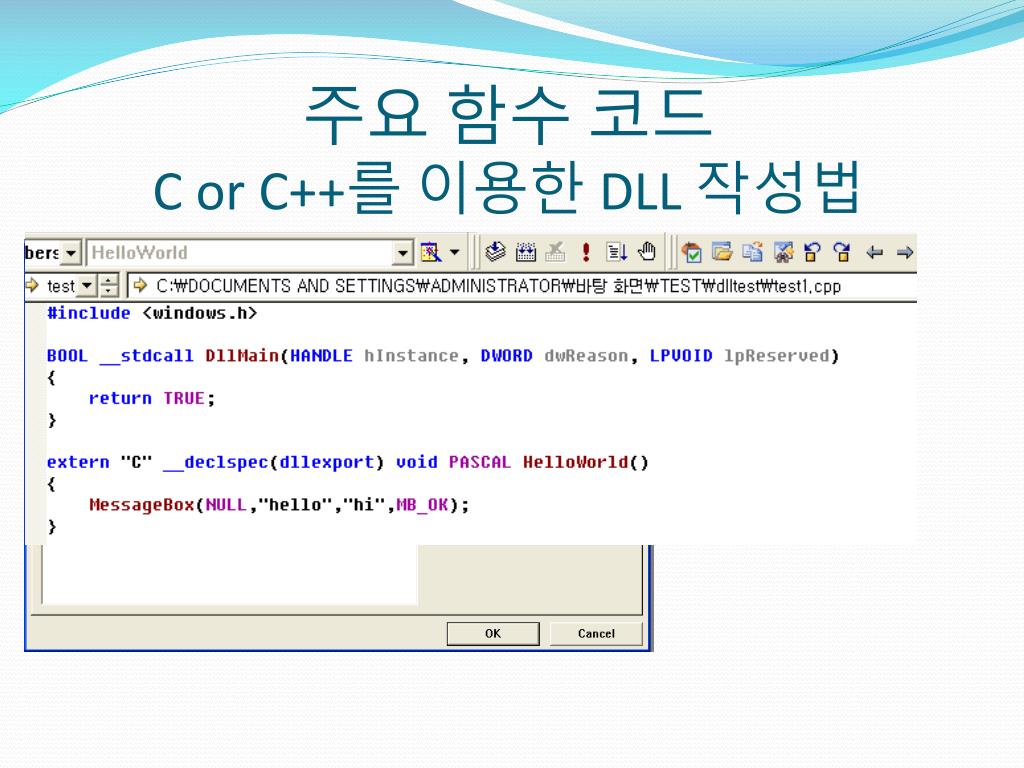This screenshot has height=768, width=1024.
Task: Click the 'lpReserved' parameter in DllMain
Action: 776,356
